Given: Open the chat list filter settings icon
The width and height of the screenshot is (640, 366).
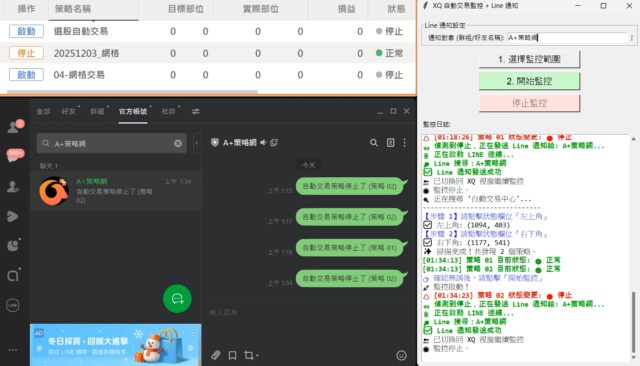Looking at the screenshot, I should (196, 111).
